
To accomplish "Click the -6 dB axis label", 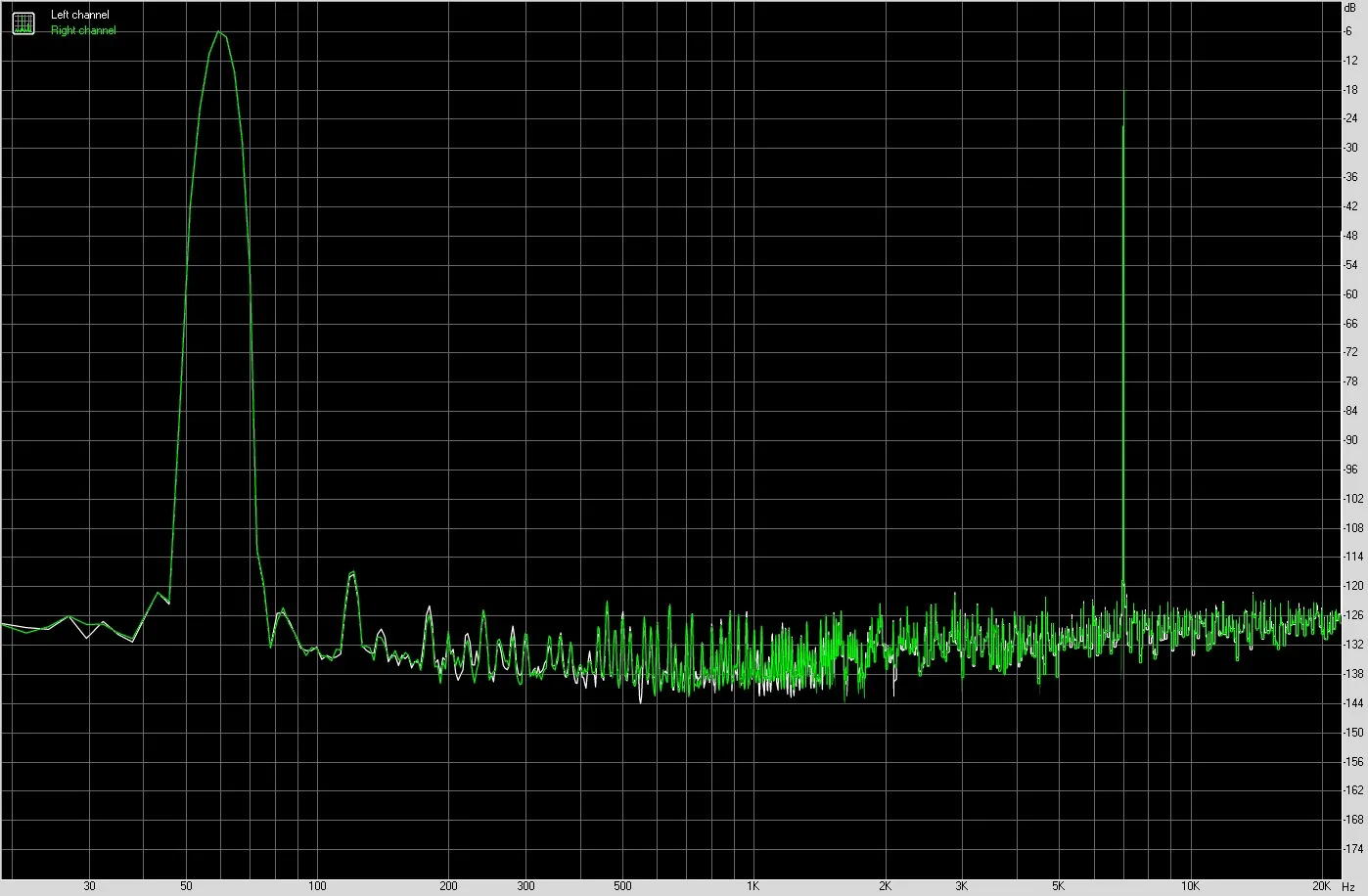I will 1349,31.
